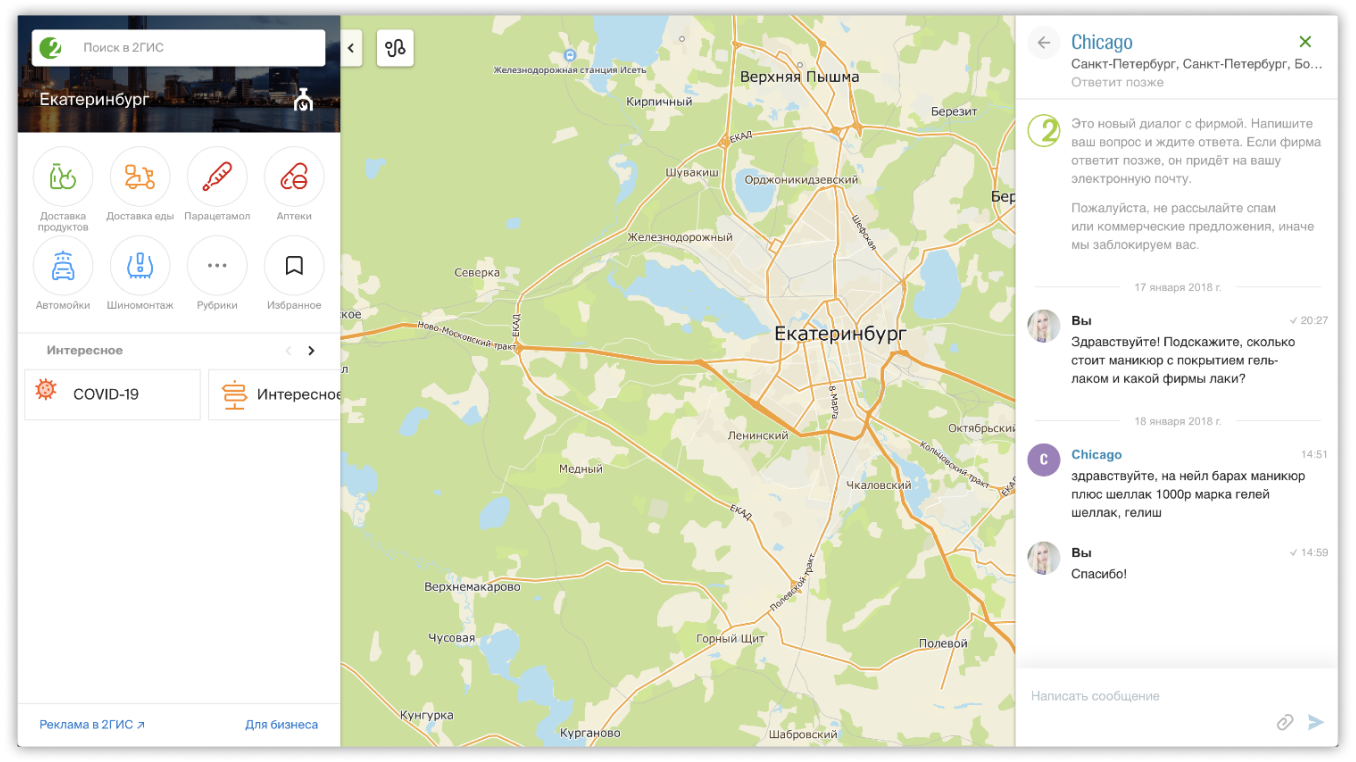Open the COVID-19 card
This screenshot has height=762, width=1356.
pyautogui.click(x=112, y=394)
